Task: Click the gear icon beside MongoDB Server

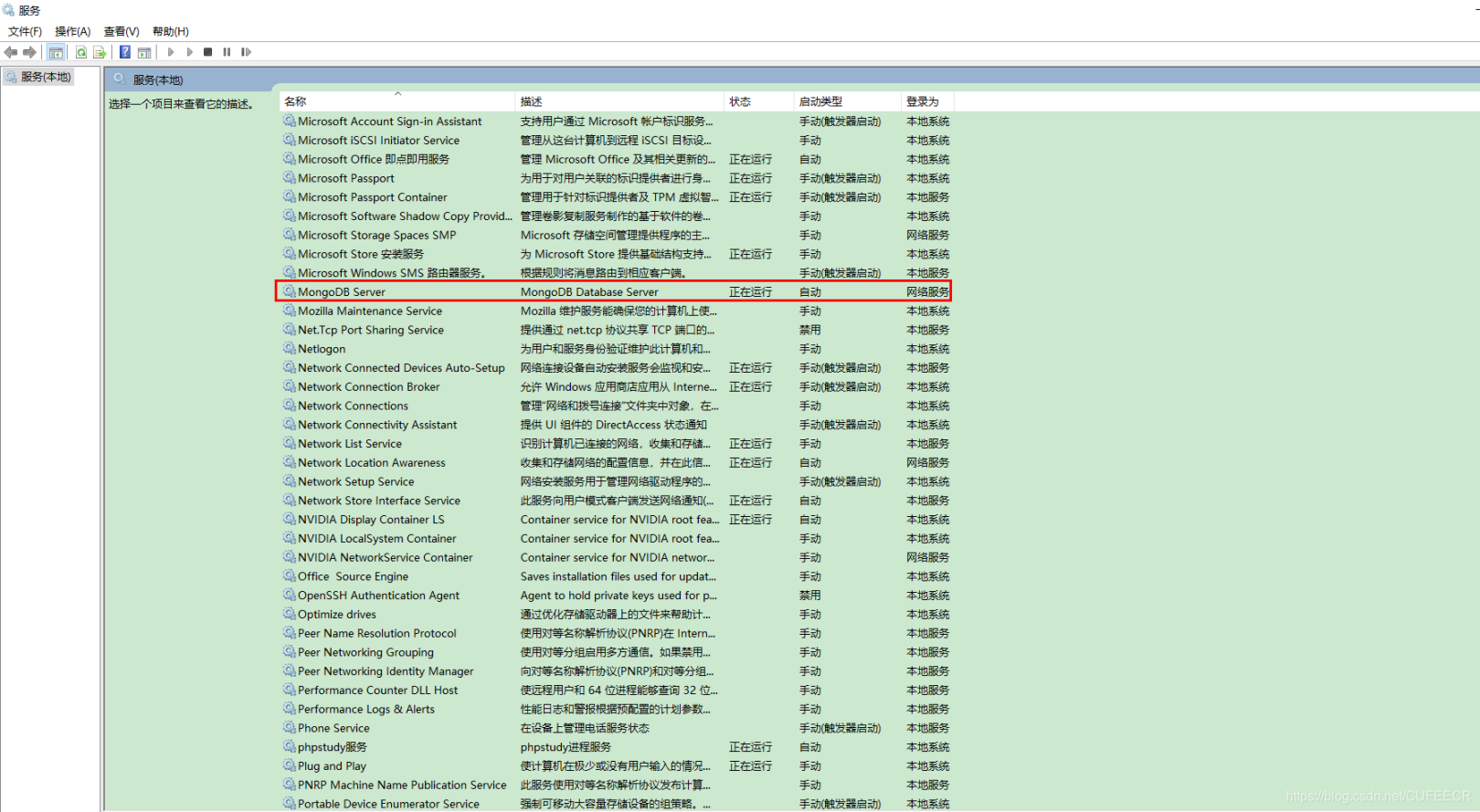Action: point(290,291)
